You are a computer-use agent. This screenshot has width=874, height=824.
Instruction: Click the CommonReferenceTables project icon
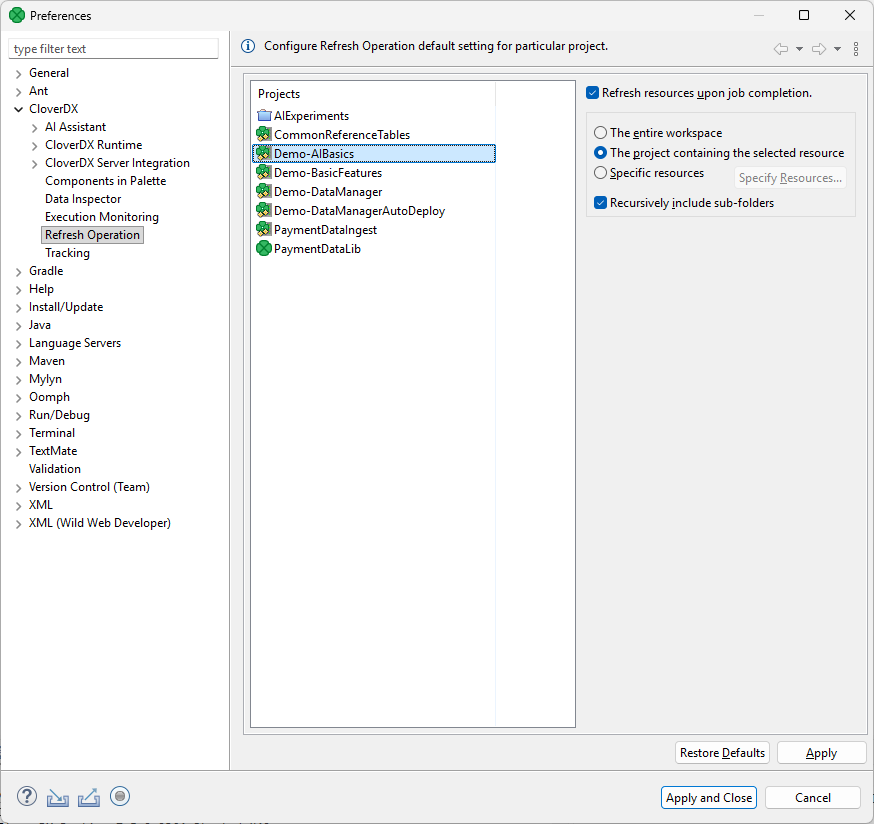pos(264,134)
